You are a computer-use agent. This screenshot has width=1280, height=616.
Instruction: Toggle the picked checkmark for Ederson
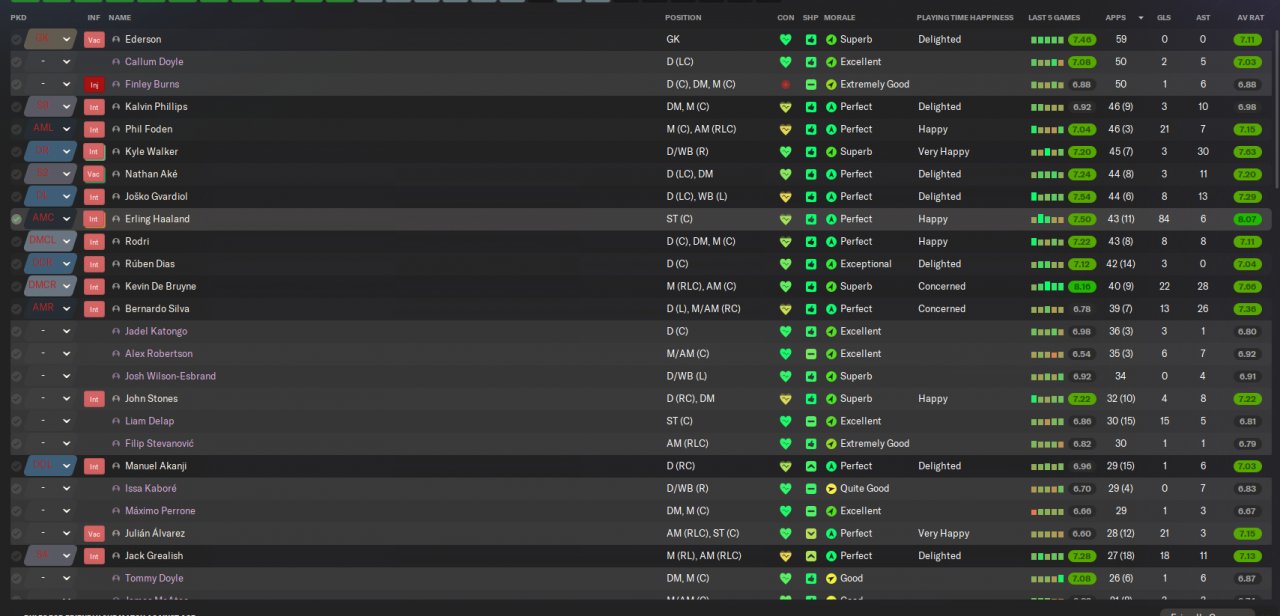coord(16,40)
